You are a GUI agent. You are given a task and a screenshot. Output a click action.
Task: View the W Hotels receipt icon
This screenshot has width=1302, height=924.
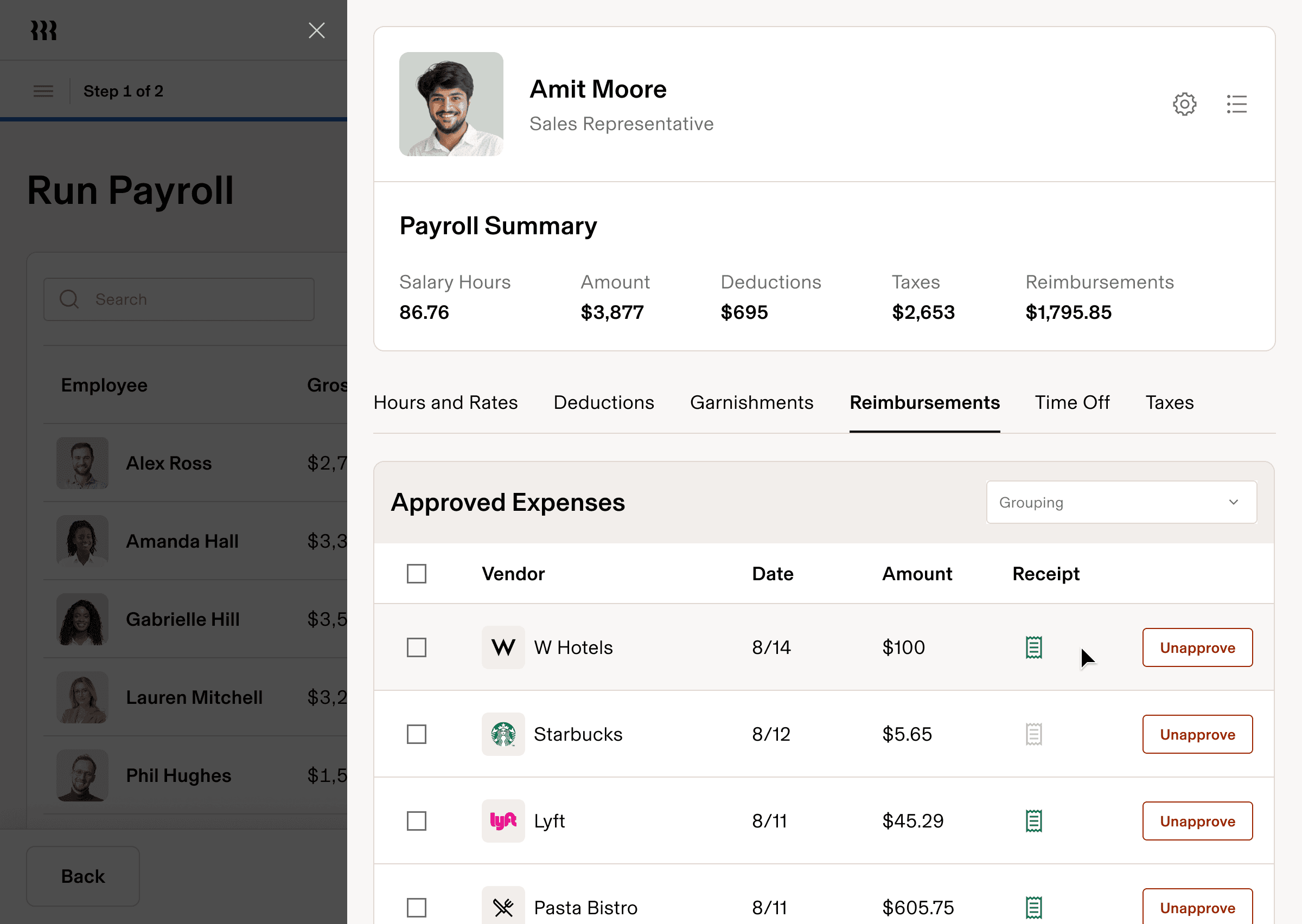(x=1033, y=647)
